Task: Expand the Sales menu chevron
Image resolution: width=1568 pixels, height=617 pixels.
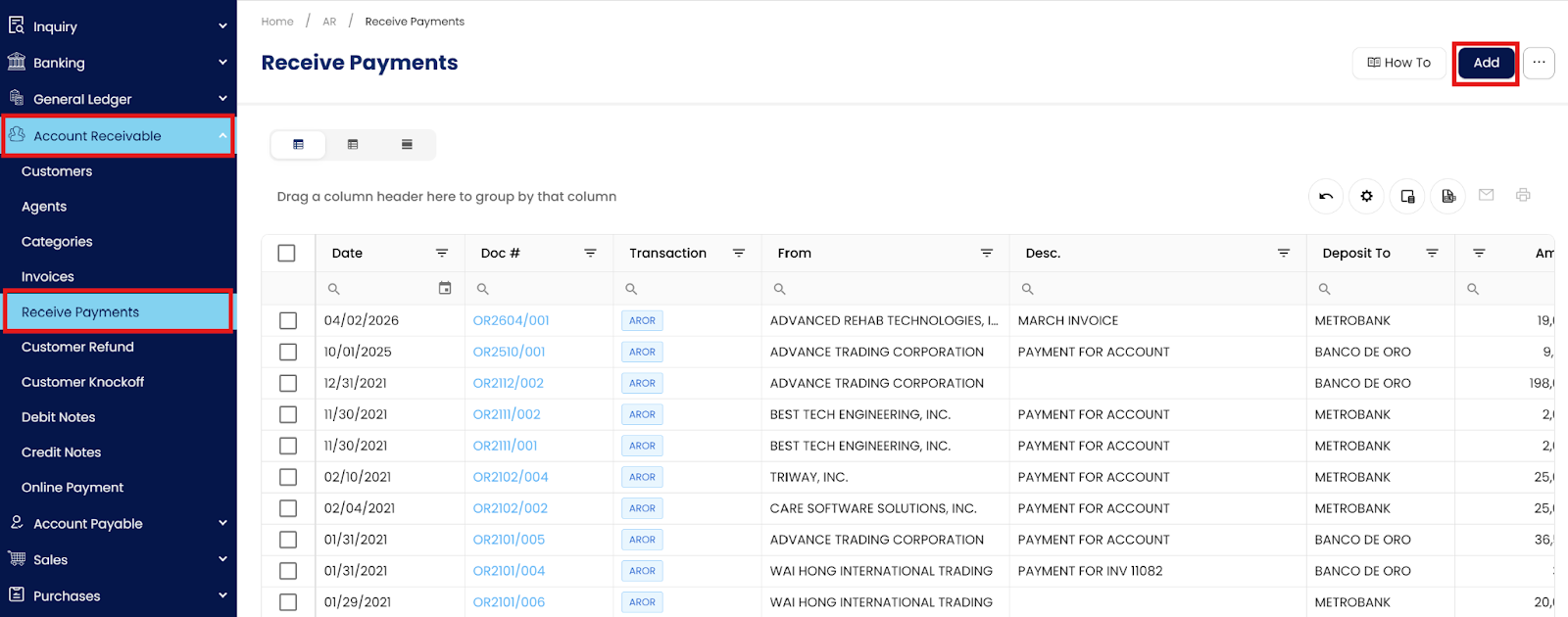Action: click(x=222, y=559)
